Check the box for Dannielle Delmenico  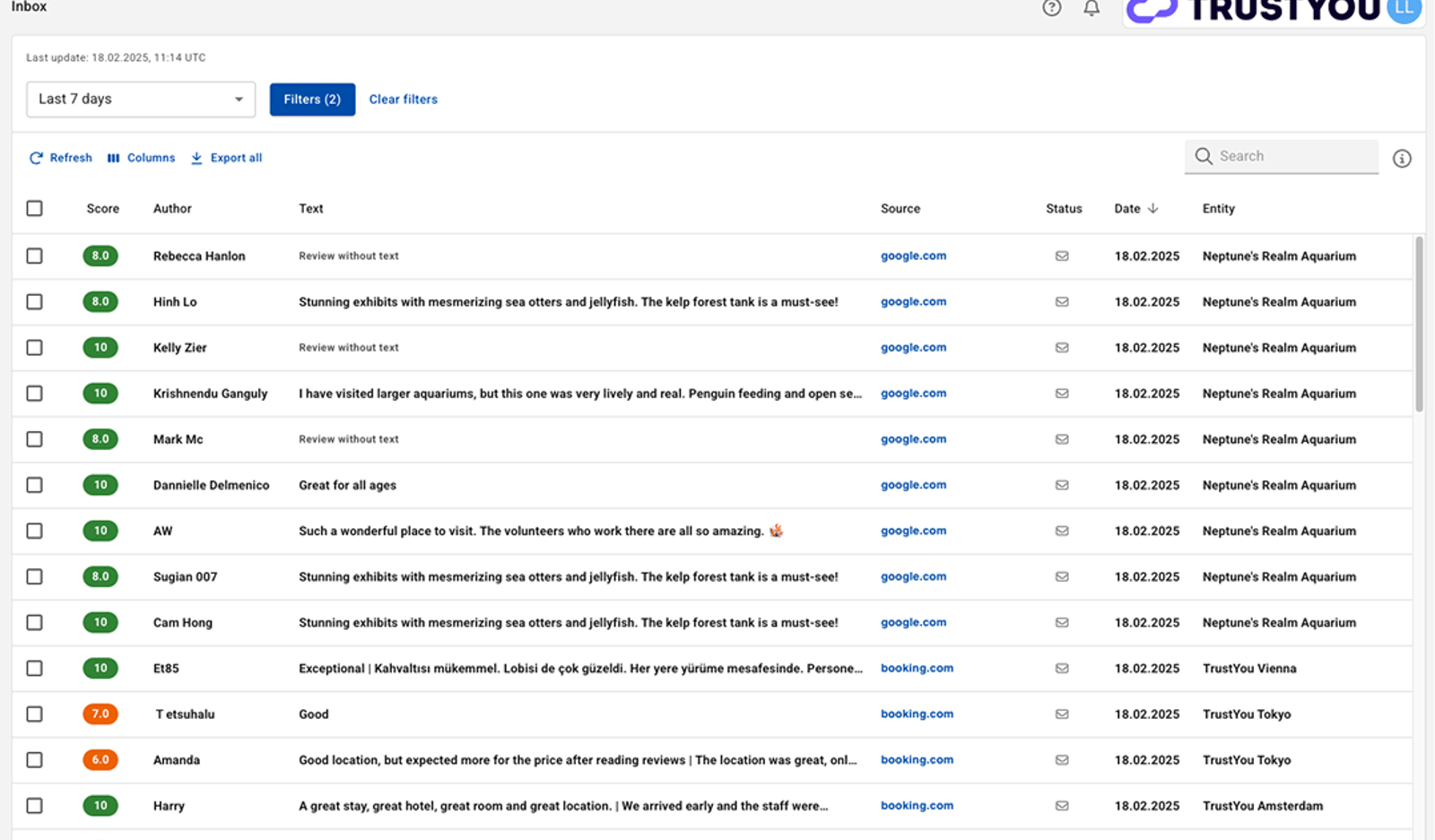[x=34, y=485]
